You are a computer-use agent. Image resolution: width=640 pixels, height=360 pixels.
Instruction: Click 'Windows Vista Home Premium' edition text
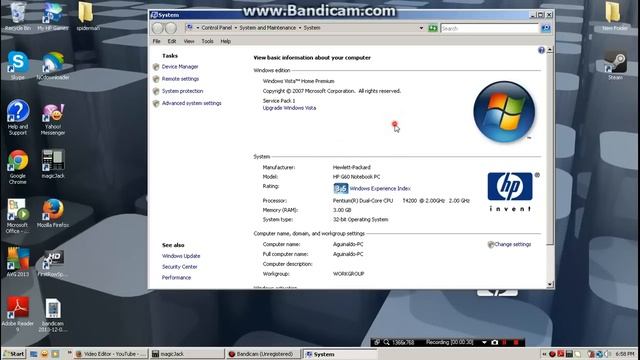(x=298, y=81)
